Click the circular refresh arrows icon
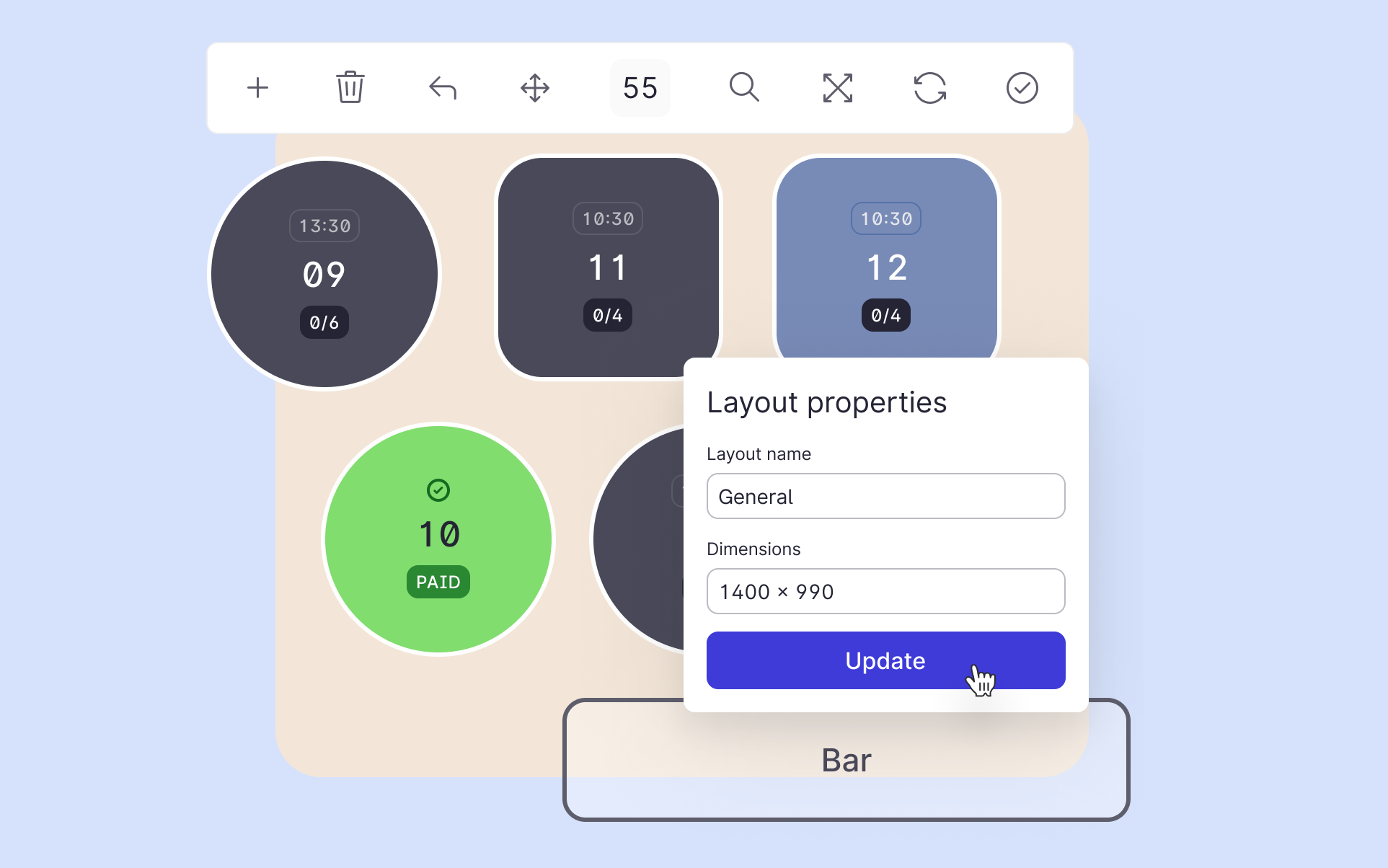1388x868 pixels. (x=929, y=88)
